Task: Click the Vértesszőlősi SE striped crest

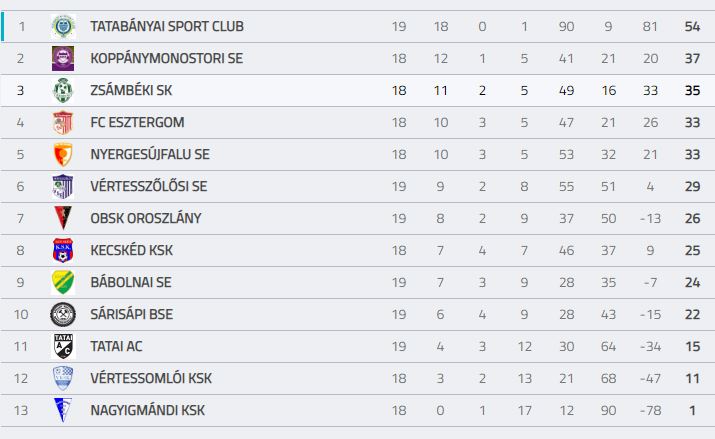Action: [x=63, y=186]
